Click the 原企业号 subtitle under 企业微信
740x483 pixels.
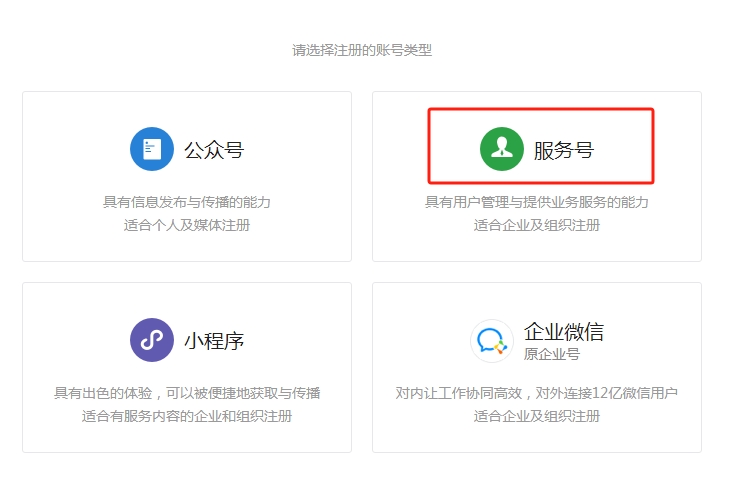552,354
